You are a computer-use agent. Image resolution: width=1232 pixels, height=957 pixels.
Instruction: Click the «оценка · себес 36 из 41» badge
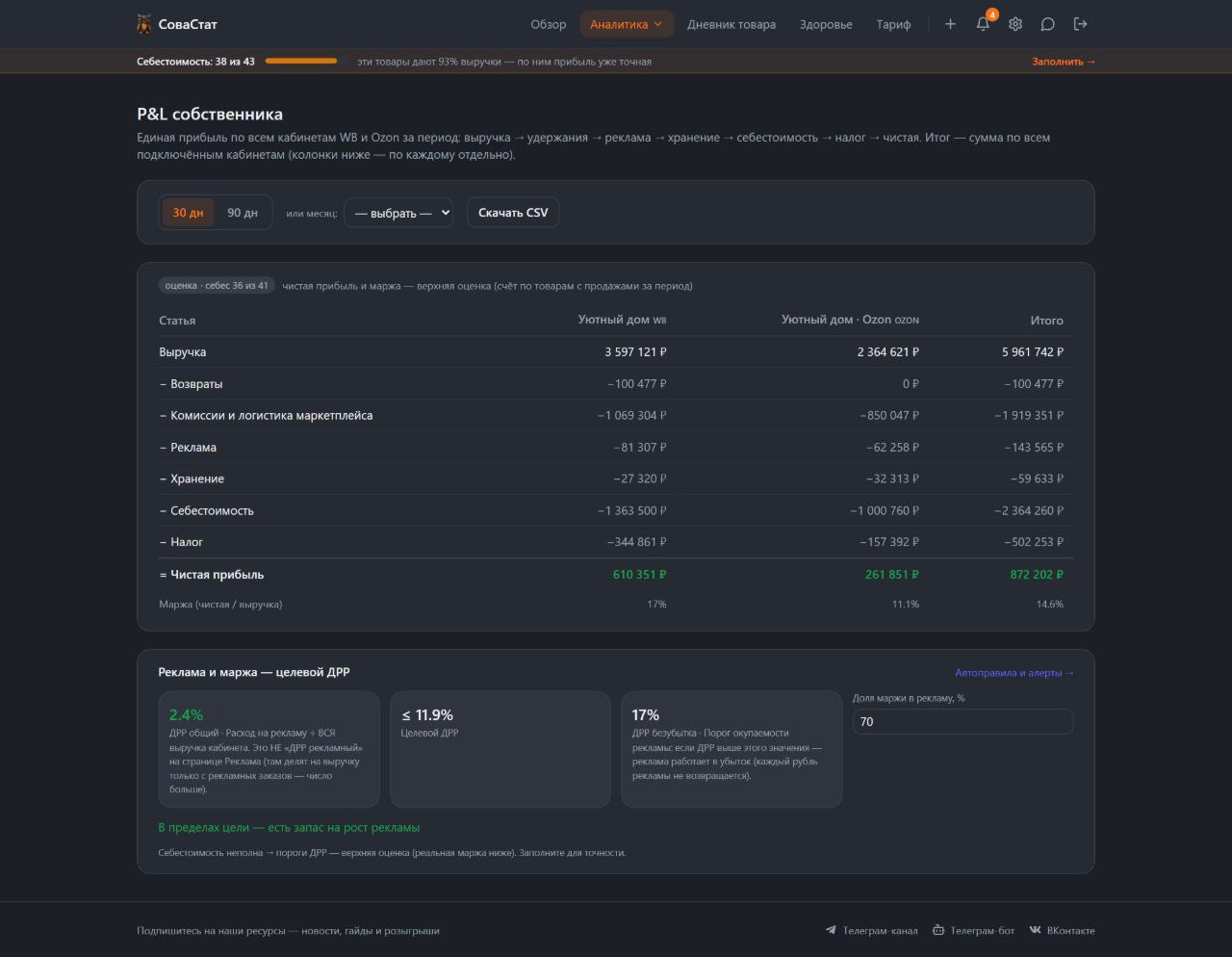coord(217,286)
